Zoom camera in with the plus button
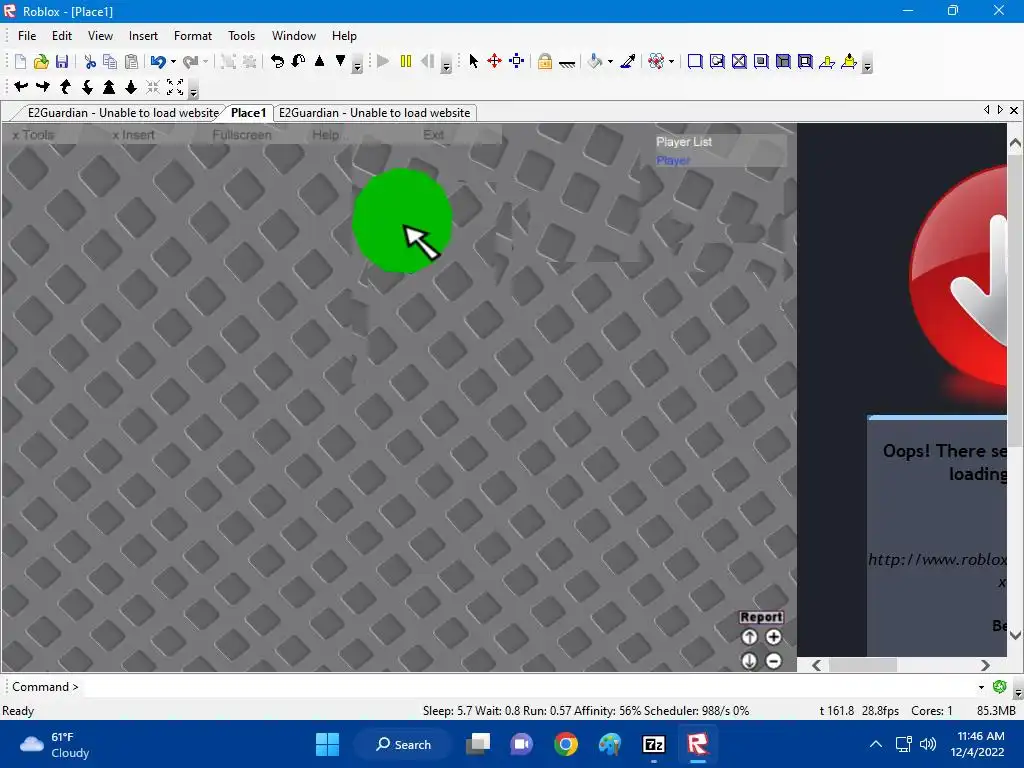 [773, 637]
